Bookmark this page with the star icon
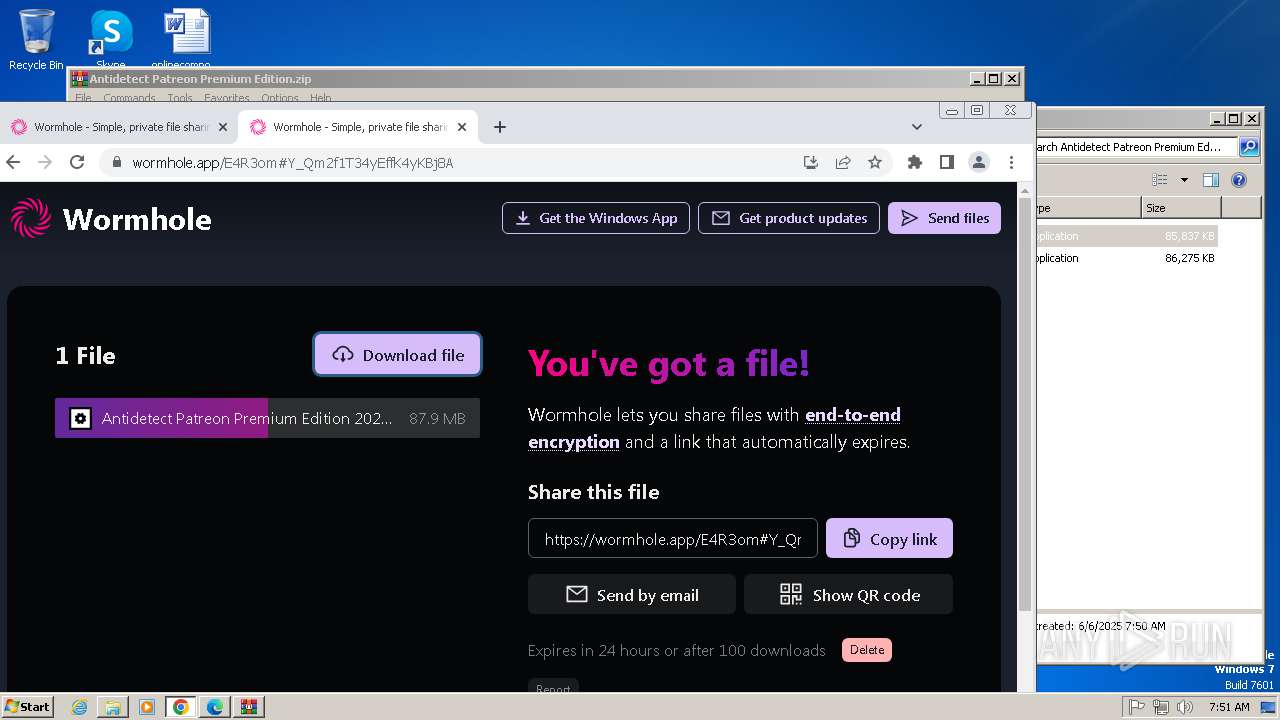Screen dimensions: 1280x720 [x=875, y=162]
